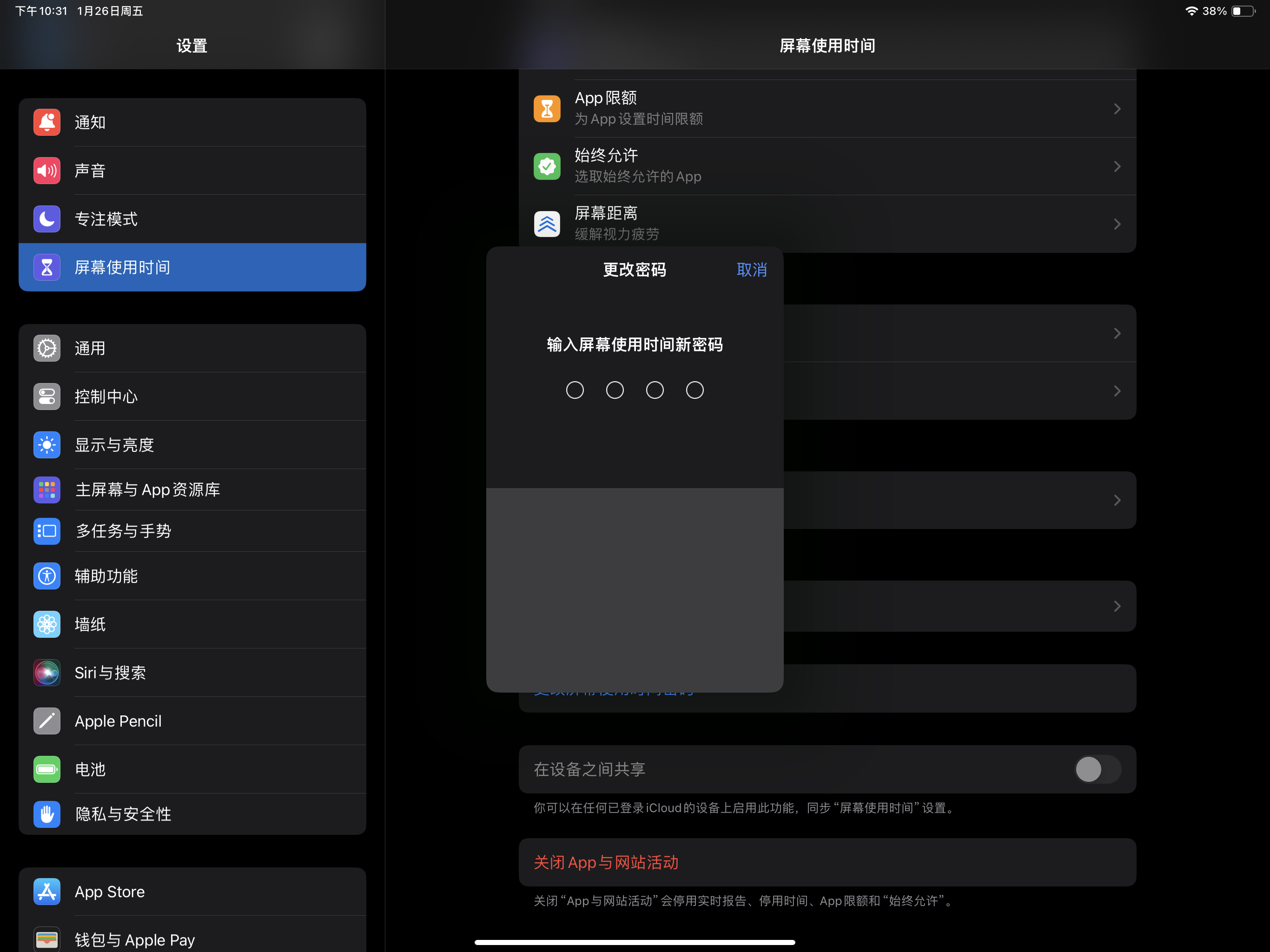Expand the 屏幕距离 row chevron
The width and height of the screenshot is (1270, 952).
(x=1117, y=224)
